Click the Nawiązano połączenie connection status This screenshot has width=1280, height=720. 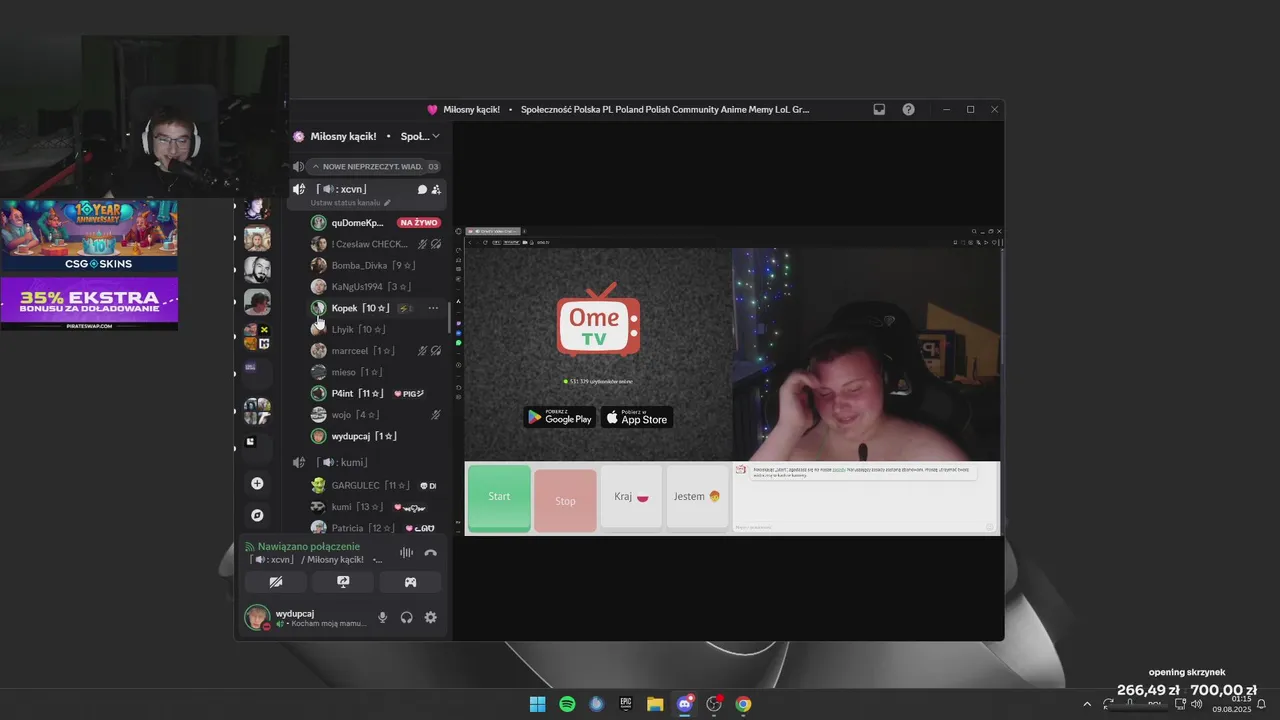pyautogui.click(x=309, y=547)
